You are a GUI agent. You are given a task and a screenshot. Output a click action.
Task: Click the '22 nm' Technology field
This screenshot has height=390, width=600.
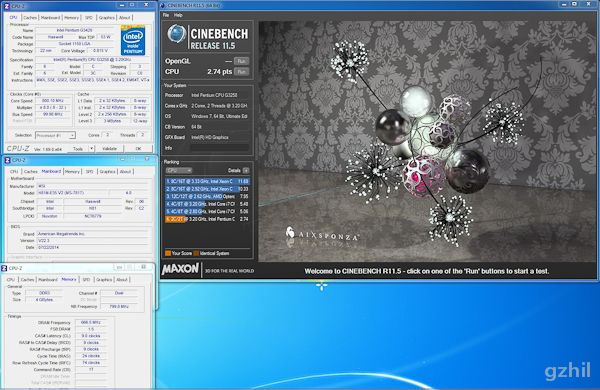tap(46, 51)
